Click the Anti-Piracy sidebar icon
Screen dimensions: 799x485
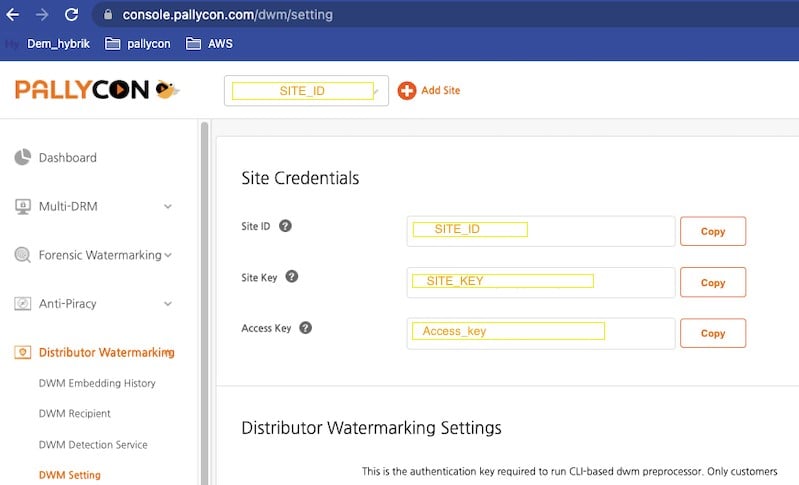coord(22,304)
